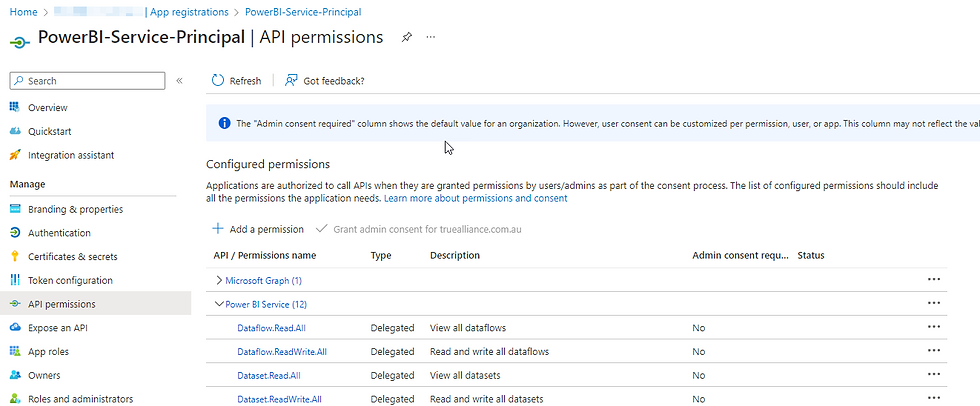Image resolution: width=980 pixels, height=406 pixels.
Task: Click PowerBI-Service-Principal breadcrumb link
Action: [303, 12]
